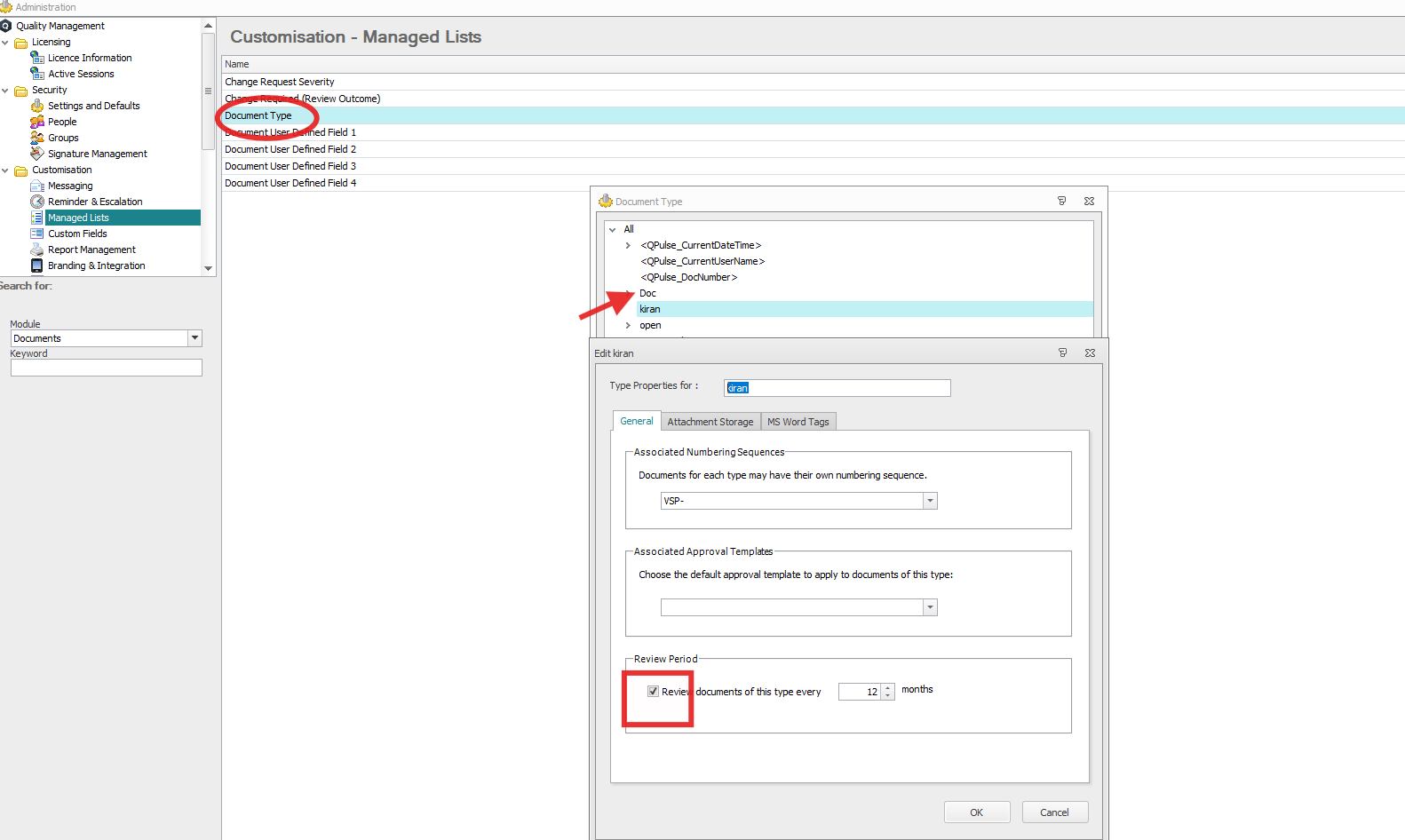The width and height of the screenshot is (1405, 840).
Task: Expand the open node in Document Type
Action: [629, 326]
